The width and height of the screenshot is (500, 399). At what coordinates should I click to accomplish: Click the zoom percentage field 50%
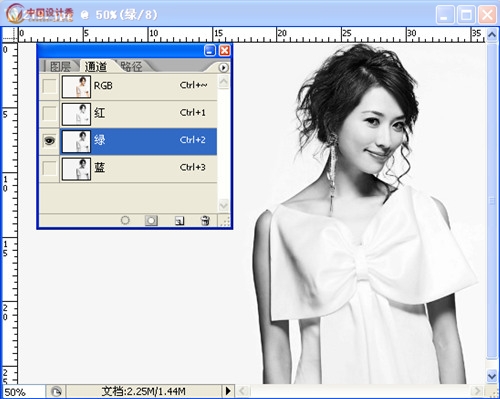(x=23, y=392)
